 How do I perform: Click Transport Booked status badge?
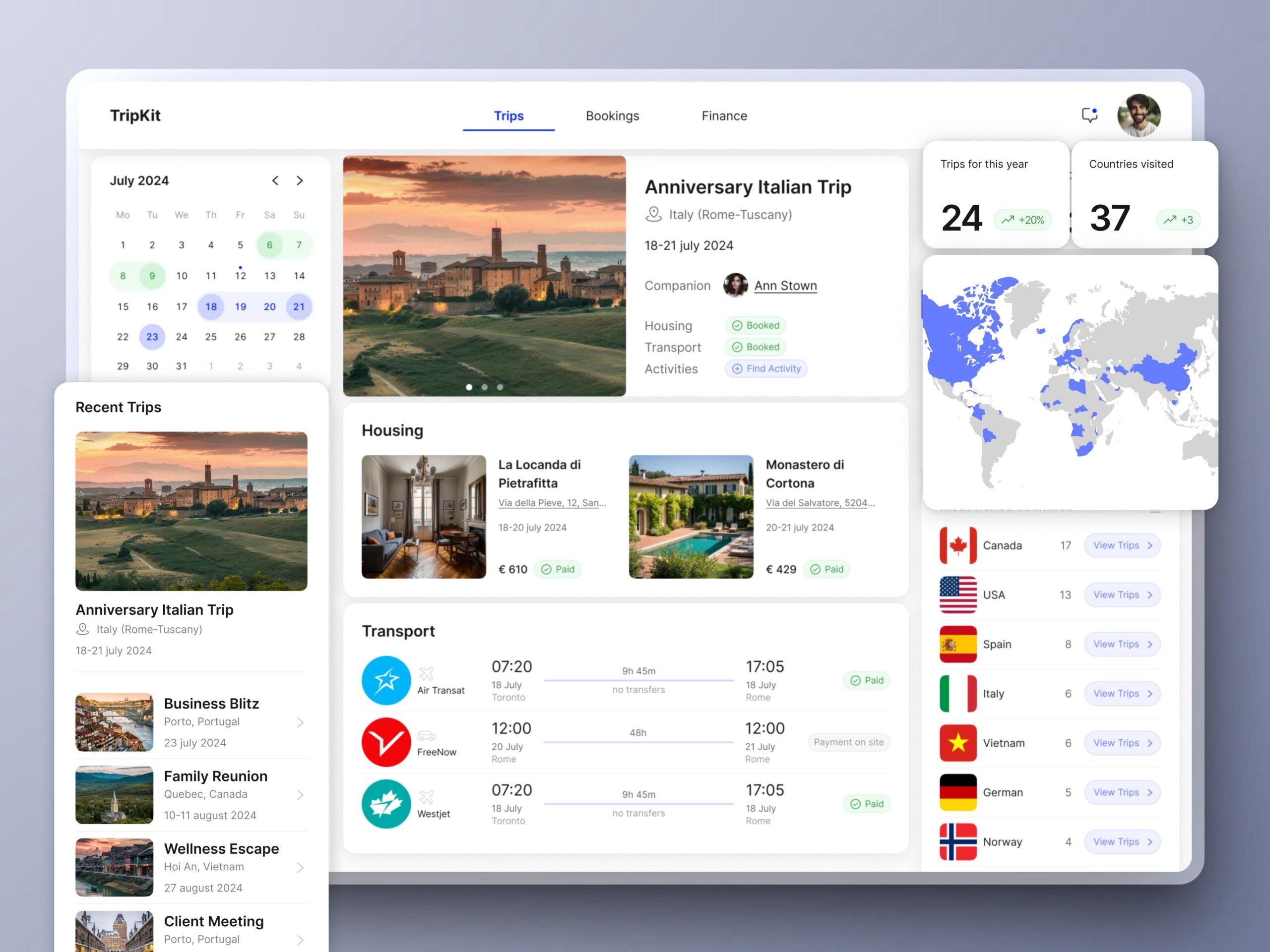756,347
